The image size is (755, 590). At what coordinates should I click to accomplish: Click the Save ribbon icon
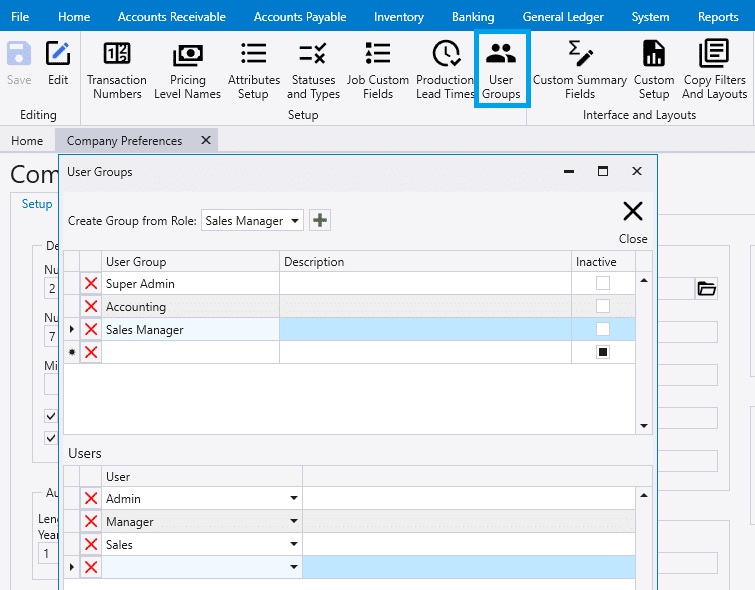[19, 63]
